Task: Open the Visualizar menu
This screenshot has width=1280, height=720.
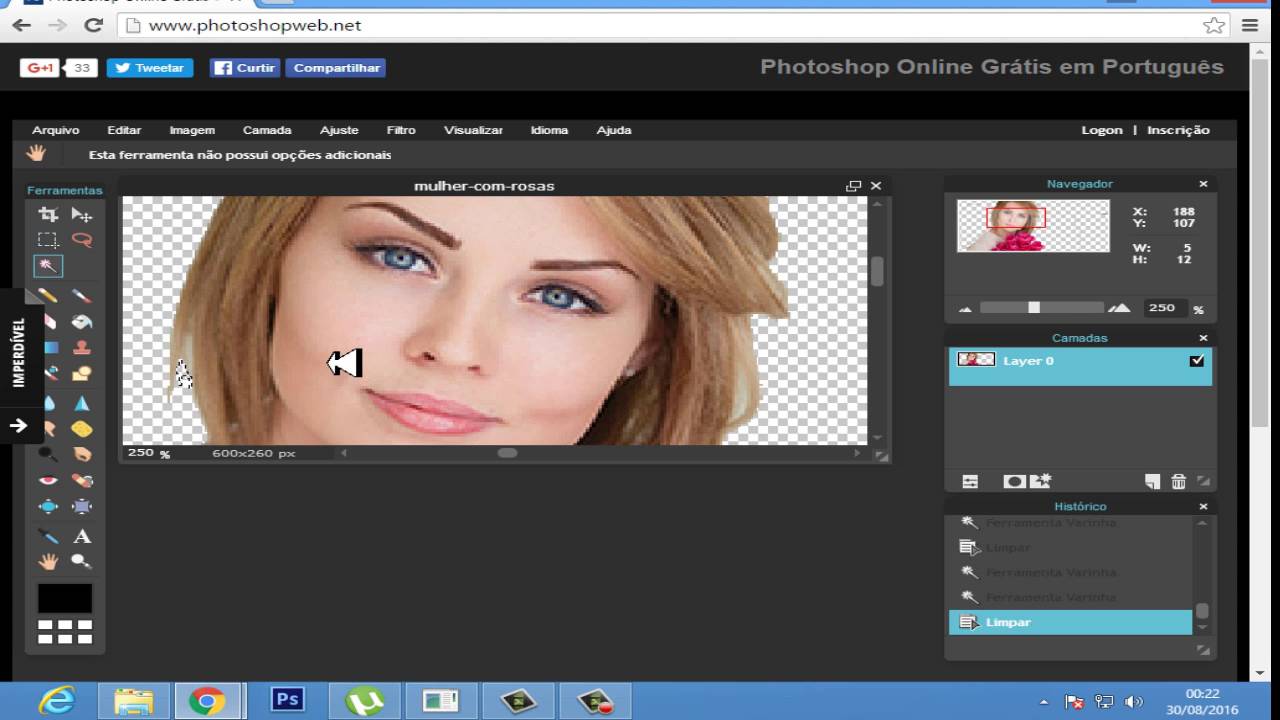Action: 474,130
